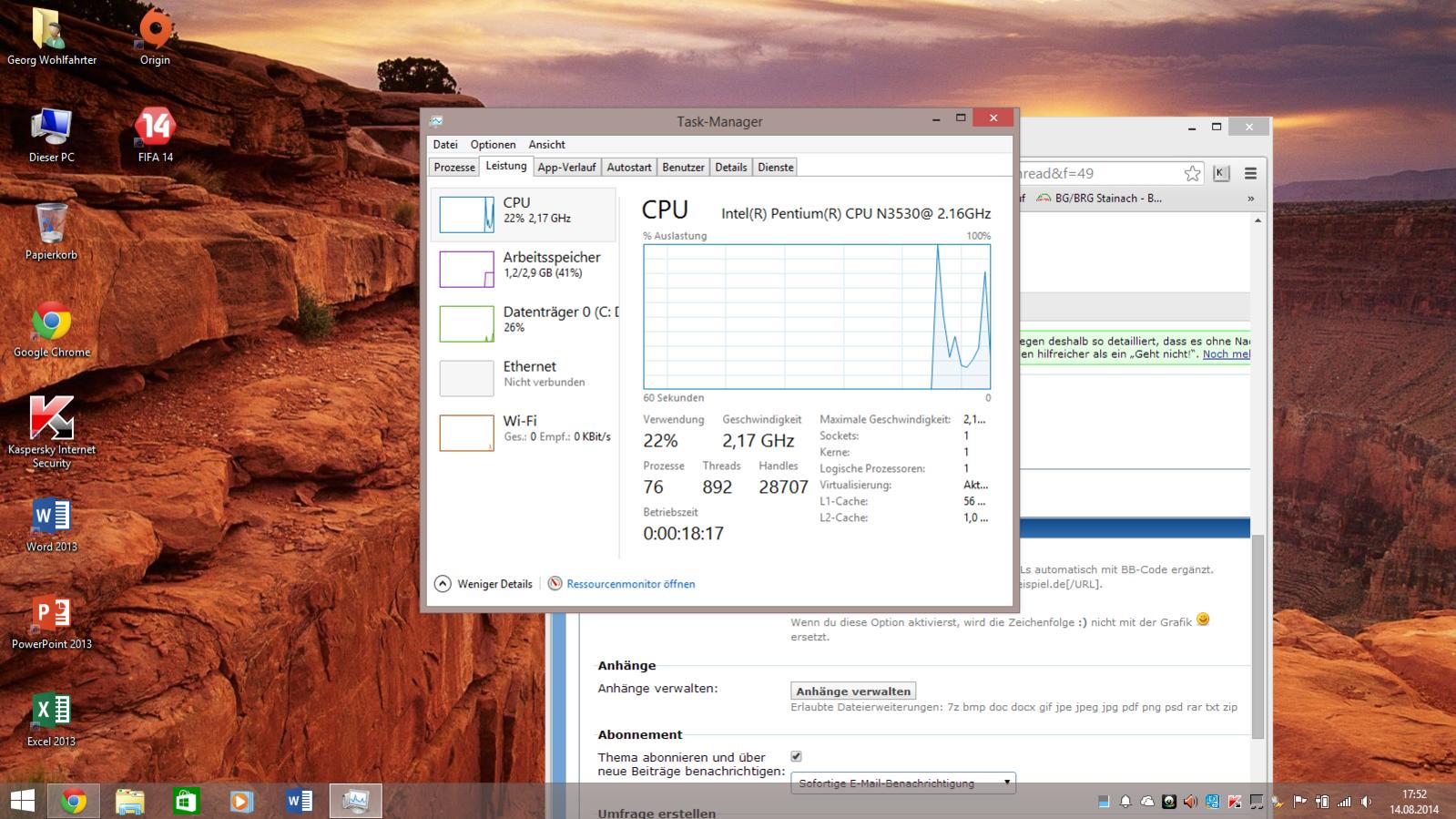Screen dimensions: 1456x819
Task: Select the PowerPoint 2013 desktop icon
Action: point(52,621)
